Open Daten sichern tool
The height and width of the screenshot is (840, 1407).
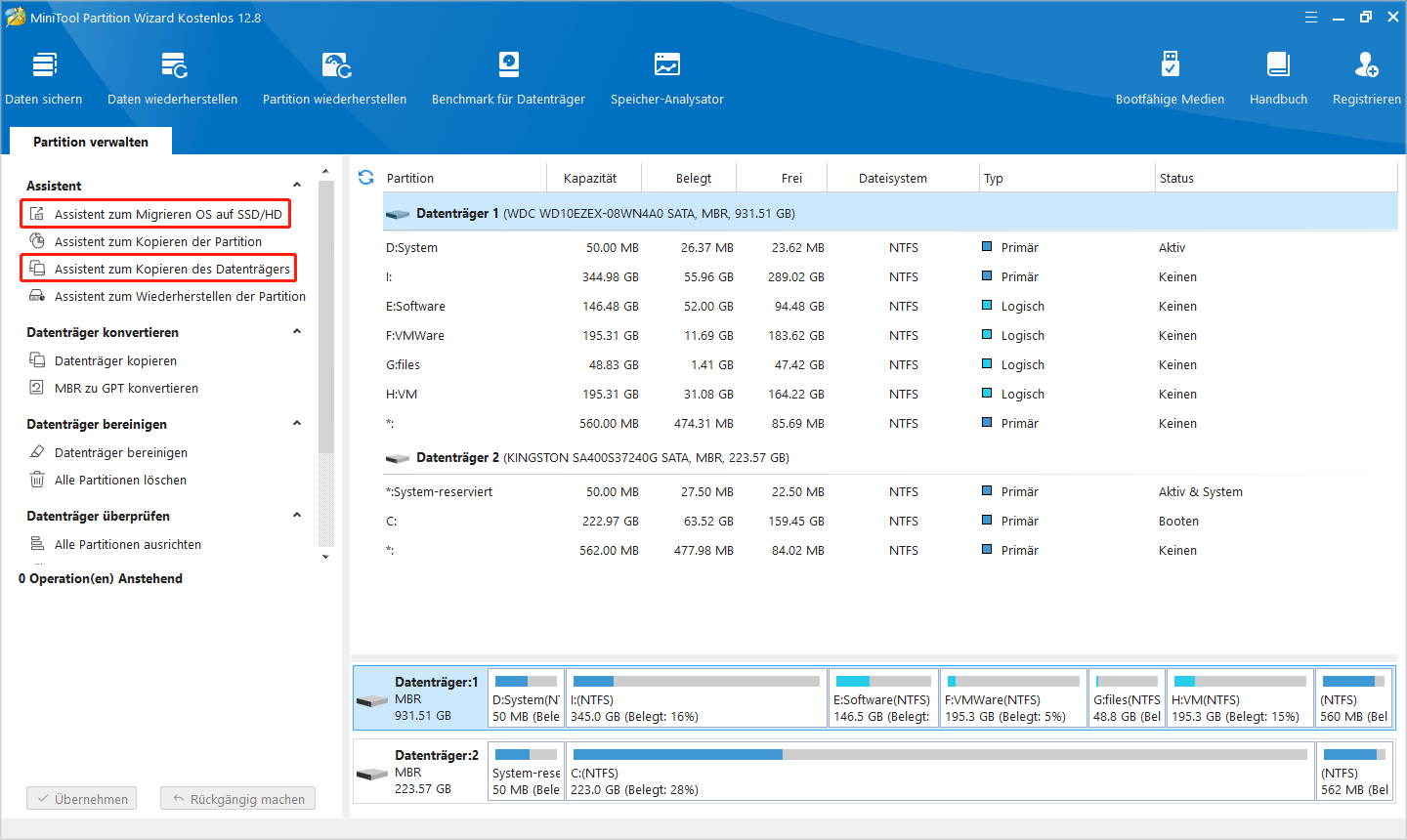click(x=44, y=79)
